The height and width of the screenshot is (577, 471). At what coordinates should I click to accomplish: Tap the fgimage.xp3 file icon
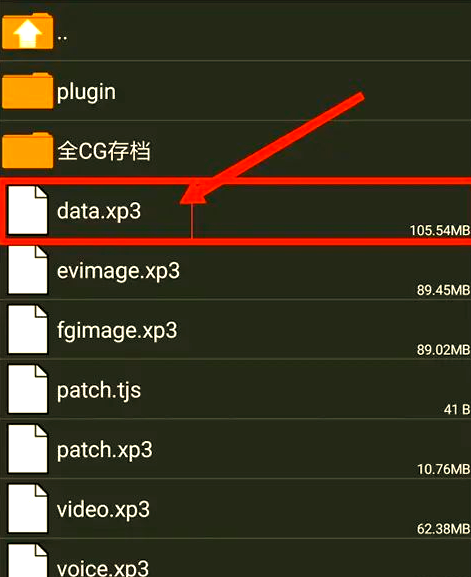28,329
